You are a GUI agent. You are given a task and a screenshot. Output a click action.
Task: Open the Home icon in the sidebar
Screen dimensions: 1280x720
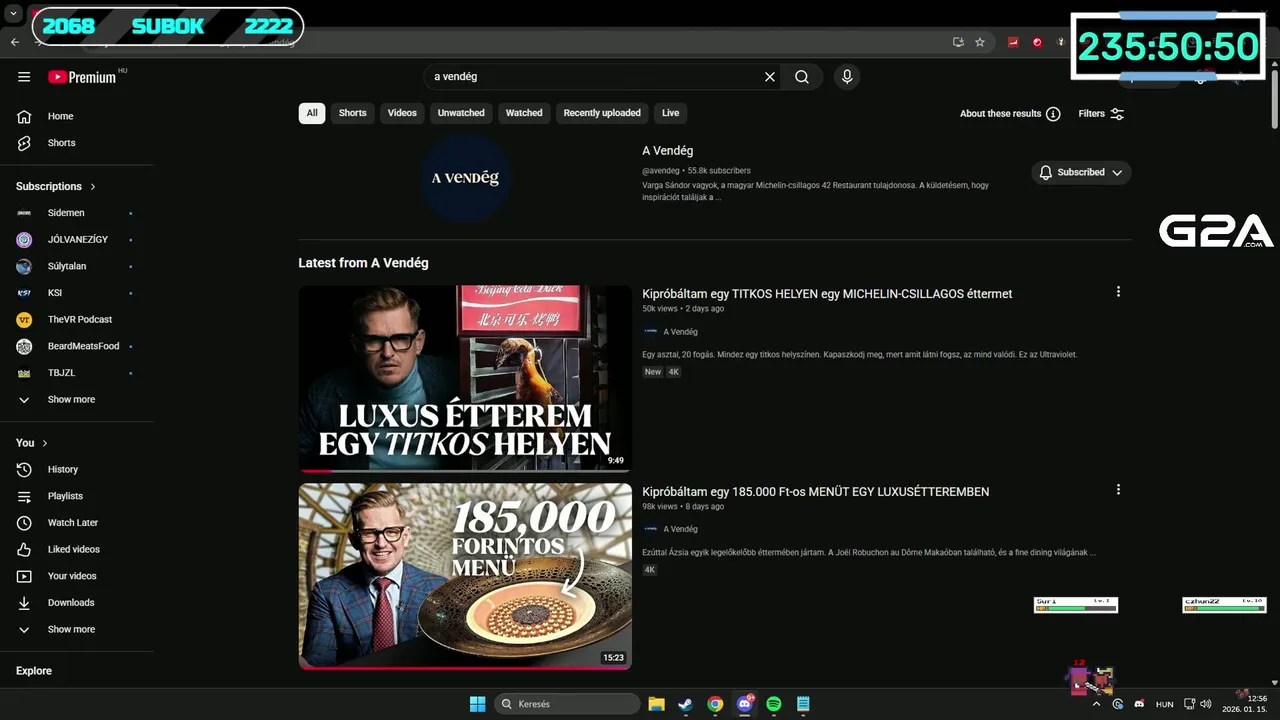click(24, 116)
